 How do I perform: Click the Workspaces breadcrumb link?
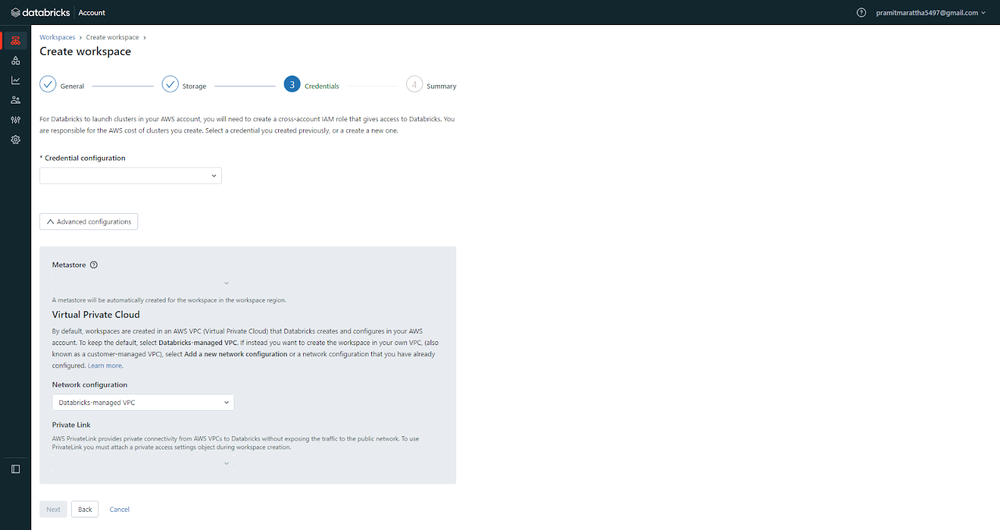click(58, 37)
